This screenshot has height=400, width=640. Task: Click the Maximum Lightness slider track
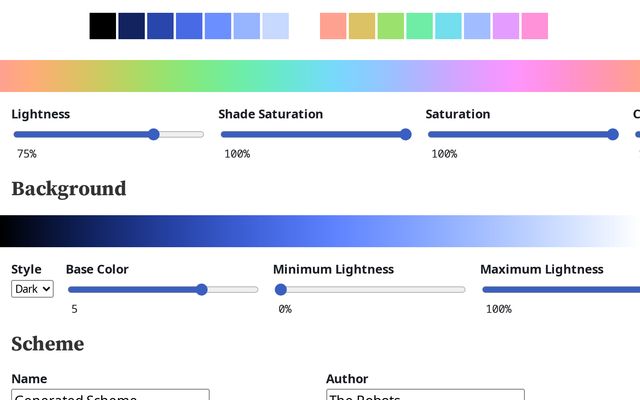pyautogui.click(x=560, y=290)
